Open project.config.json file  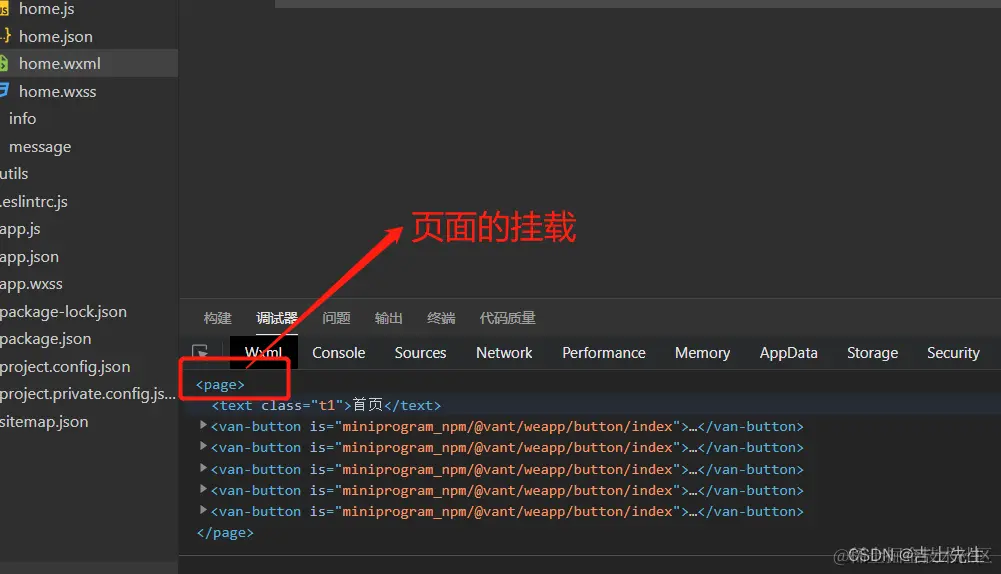point(65,366)
